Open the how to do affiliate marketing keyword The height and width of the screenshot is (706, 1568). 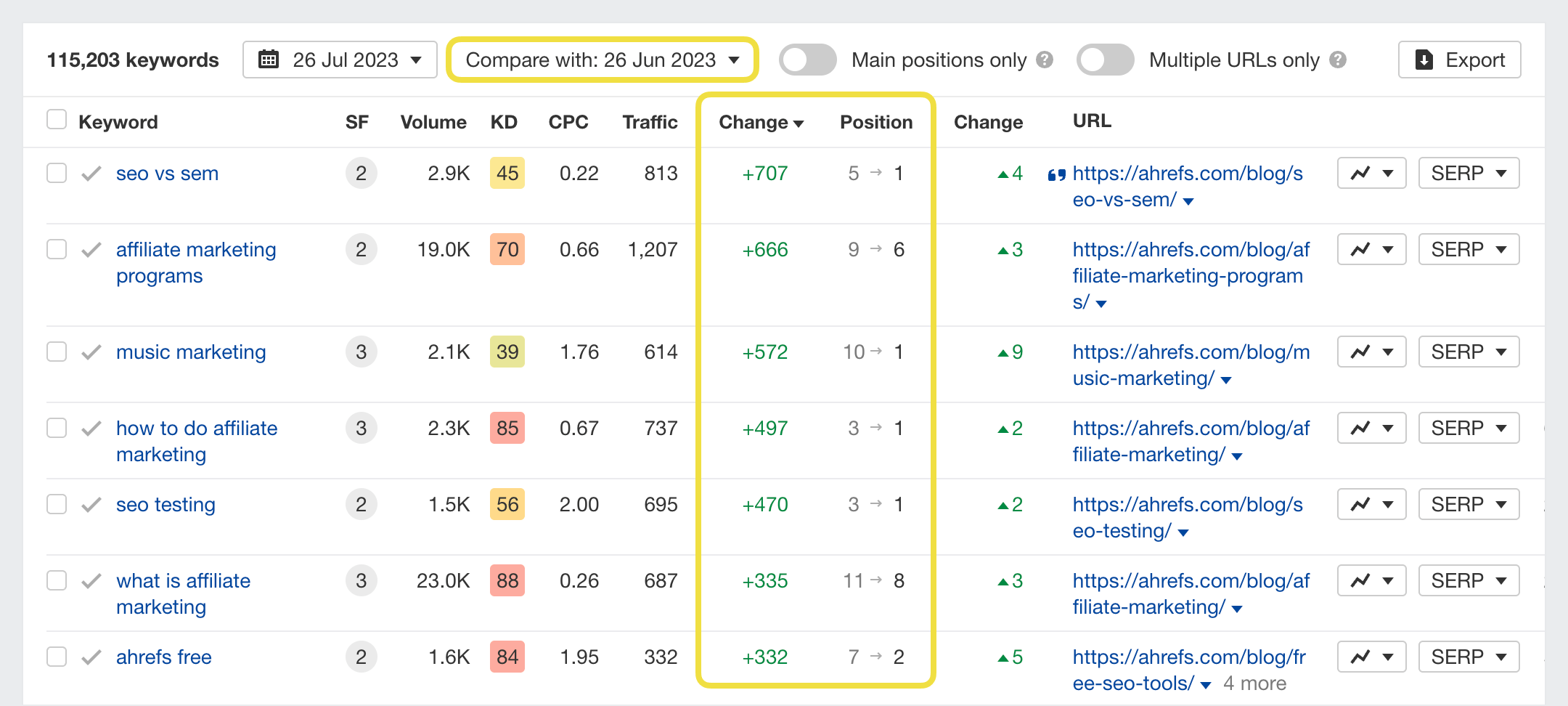(197, 442)
